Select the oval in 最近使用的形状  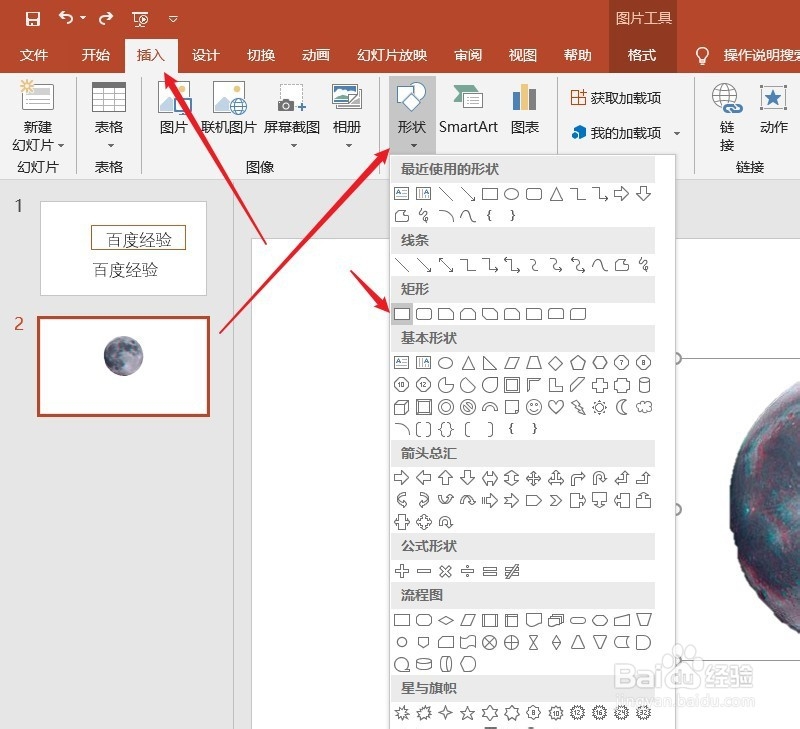click(x=512, y=194)
